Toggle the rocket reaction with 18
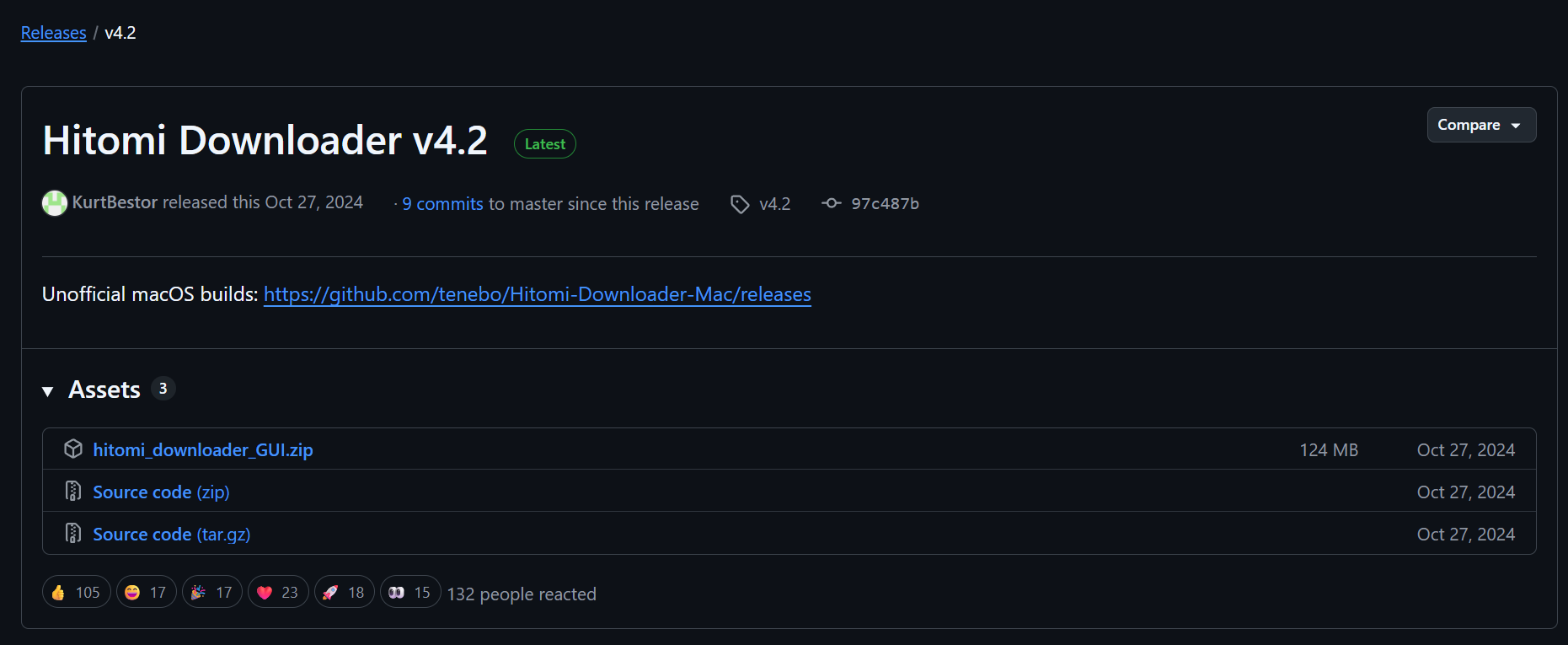 click(344, 592)
